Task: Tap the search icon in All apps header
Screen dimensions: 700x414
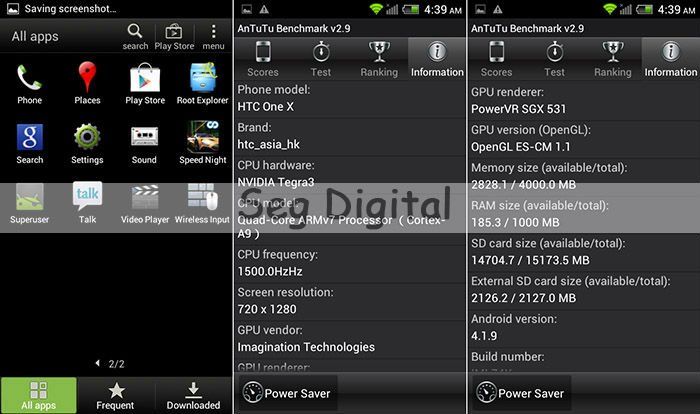Action: point(135,37)
